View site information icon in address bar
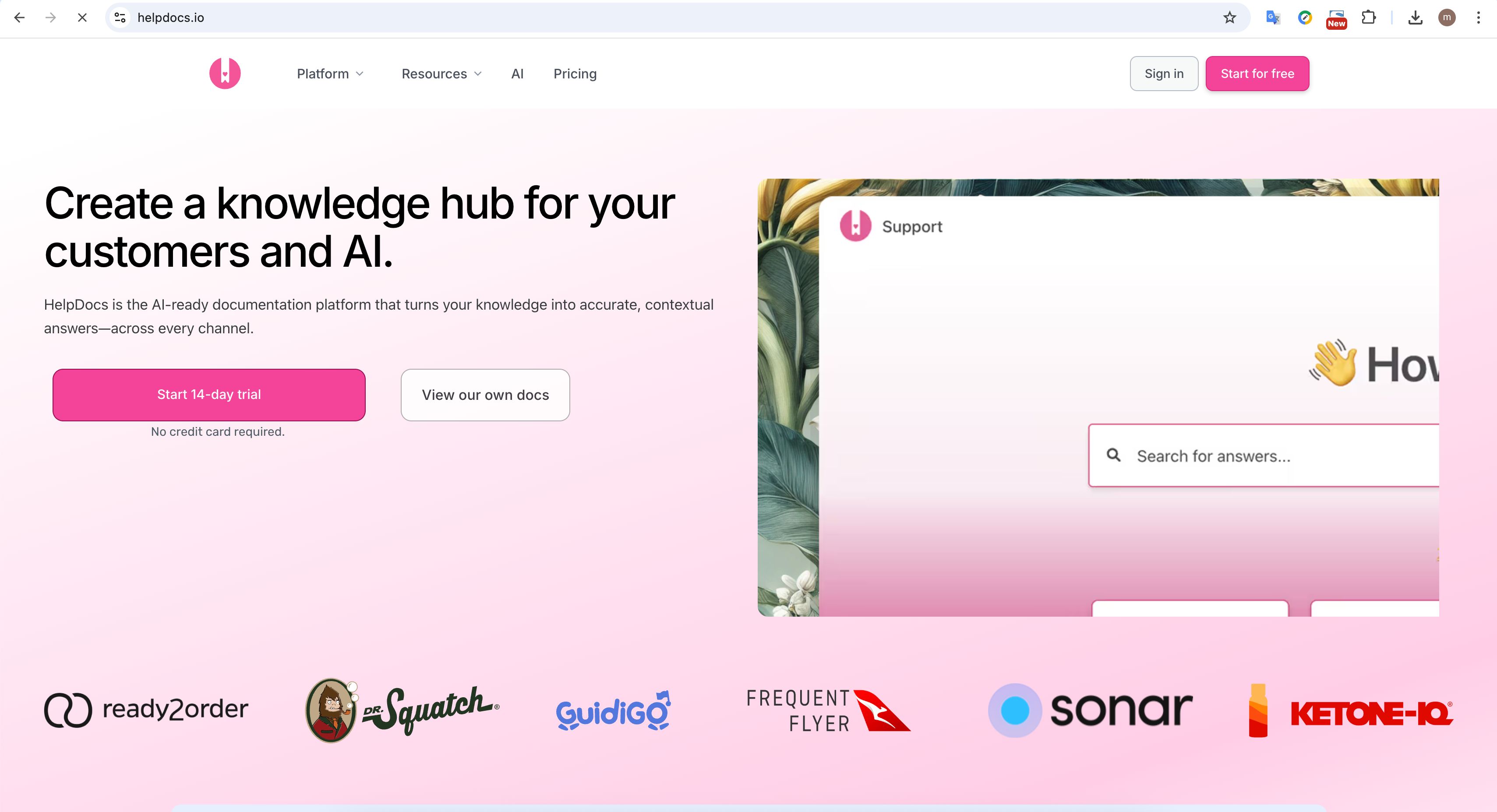This screenshot has width=1497, height=812. 120,18
